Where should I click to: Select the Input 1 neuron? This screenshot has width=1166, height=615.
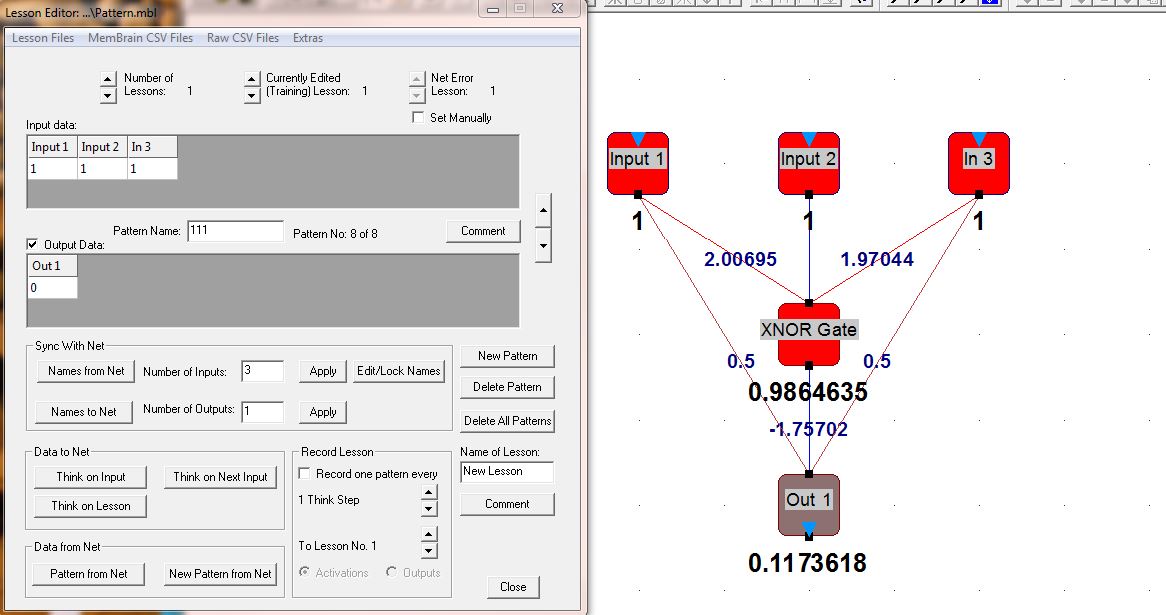pyautogui.click(x=638, y=164)
